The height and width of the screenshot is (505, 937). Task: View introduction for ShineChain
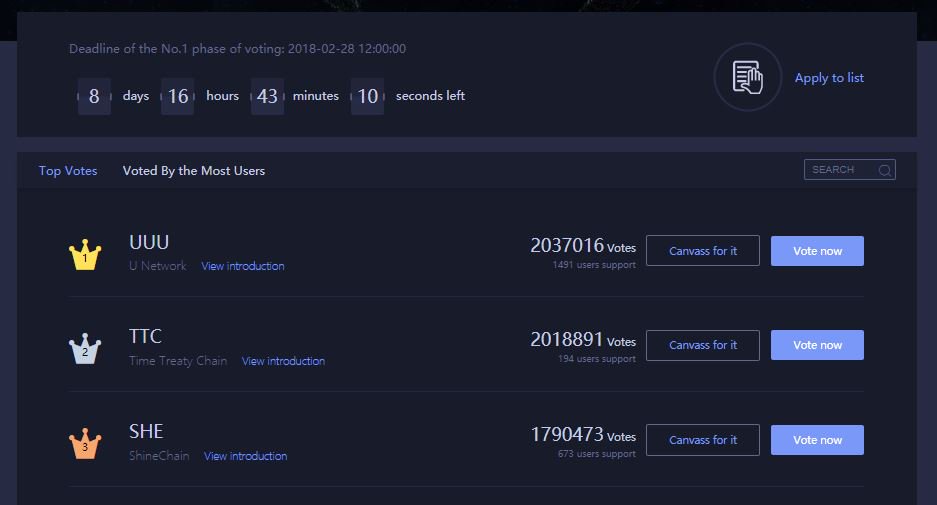(x=246, y=456)
